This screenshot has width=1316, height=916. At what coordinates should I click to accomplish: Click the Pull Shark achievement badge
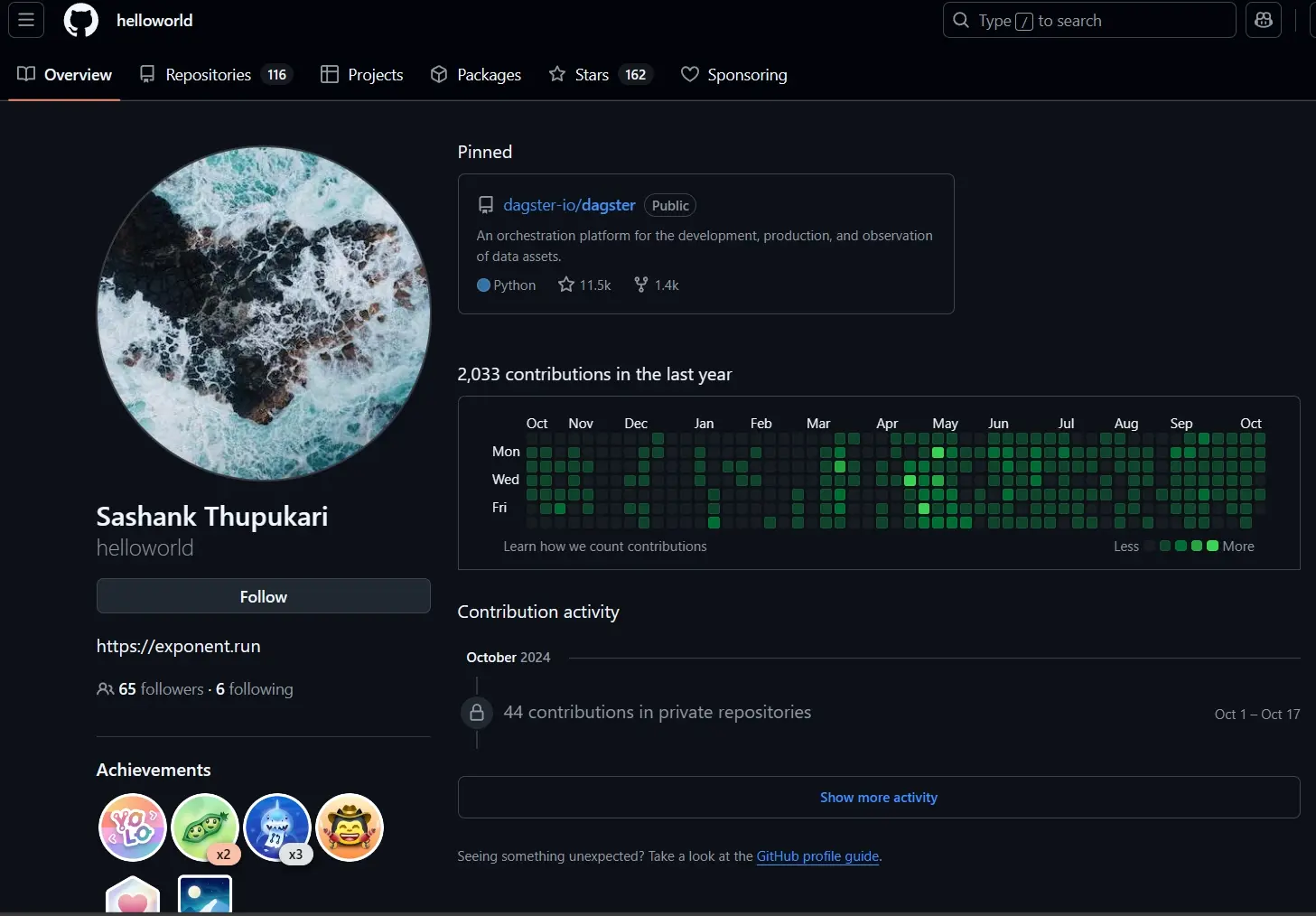(277, 827)
